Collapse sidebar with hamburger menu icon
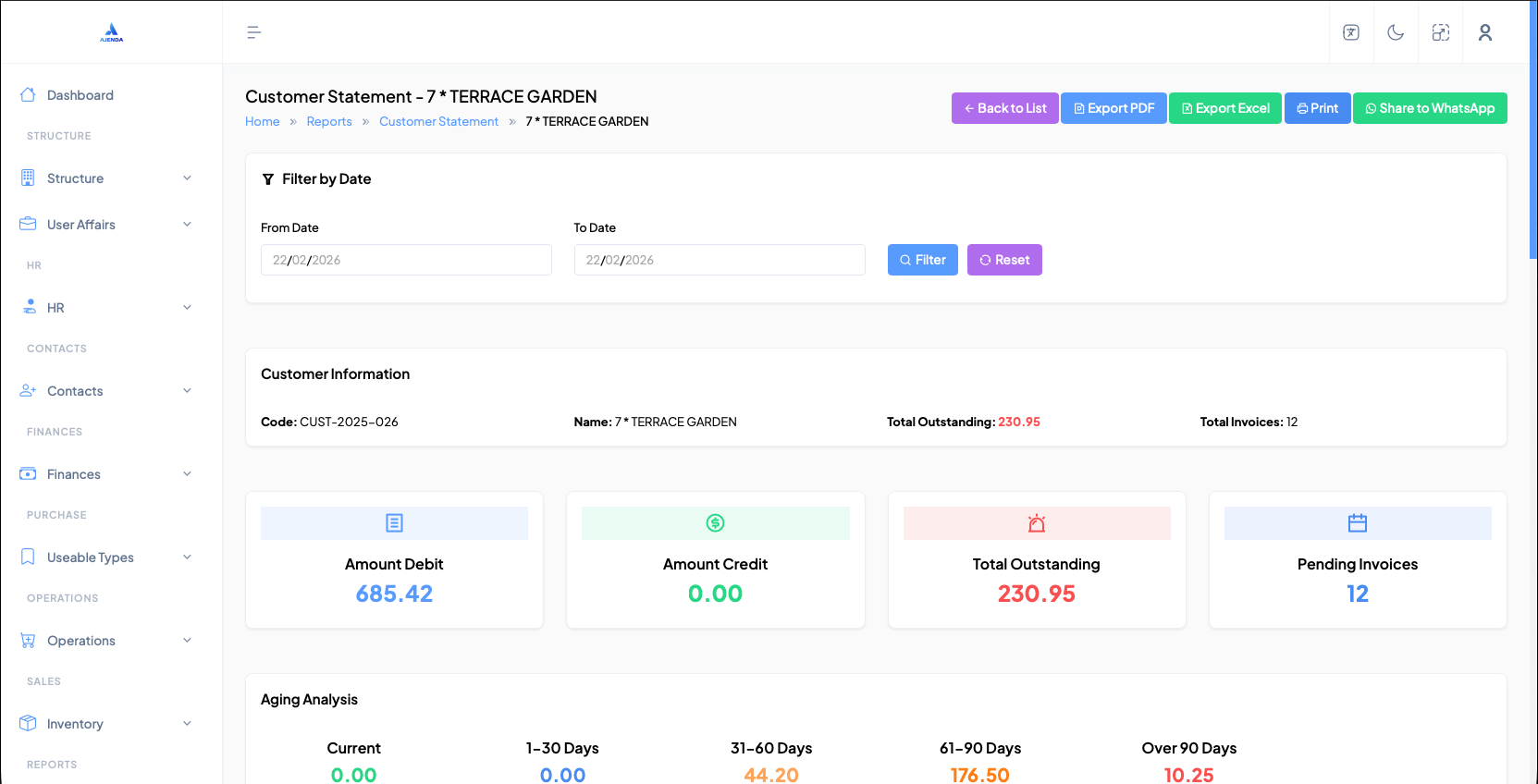The height and width of the screenshot is (784, 1538). click(253, 32)
